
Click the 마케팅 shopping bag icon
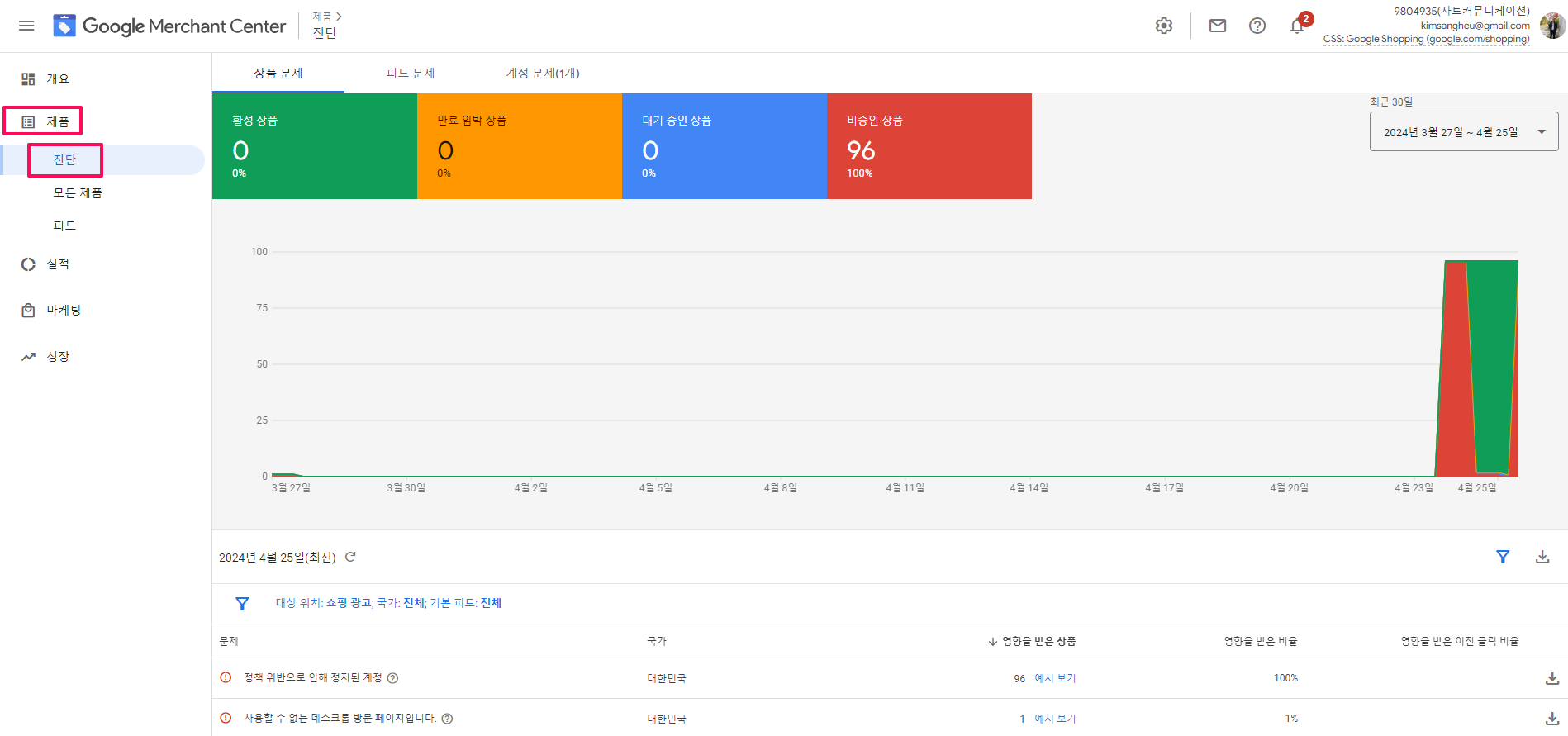[28, 311]
